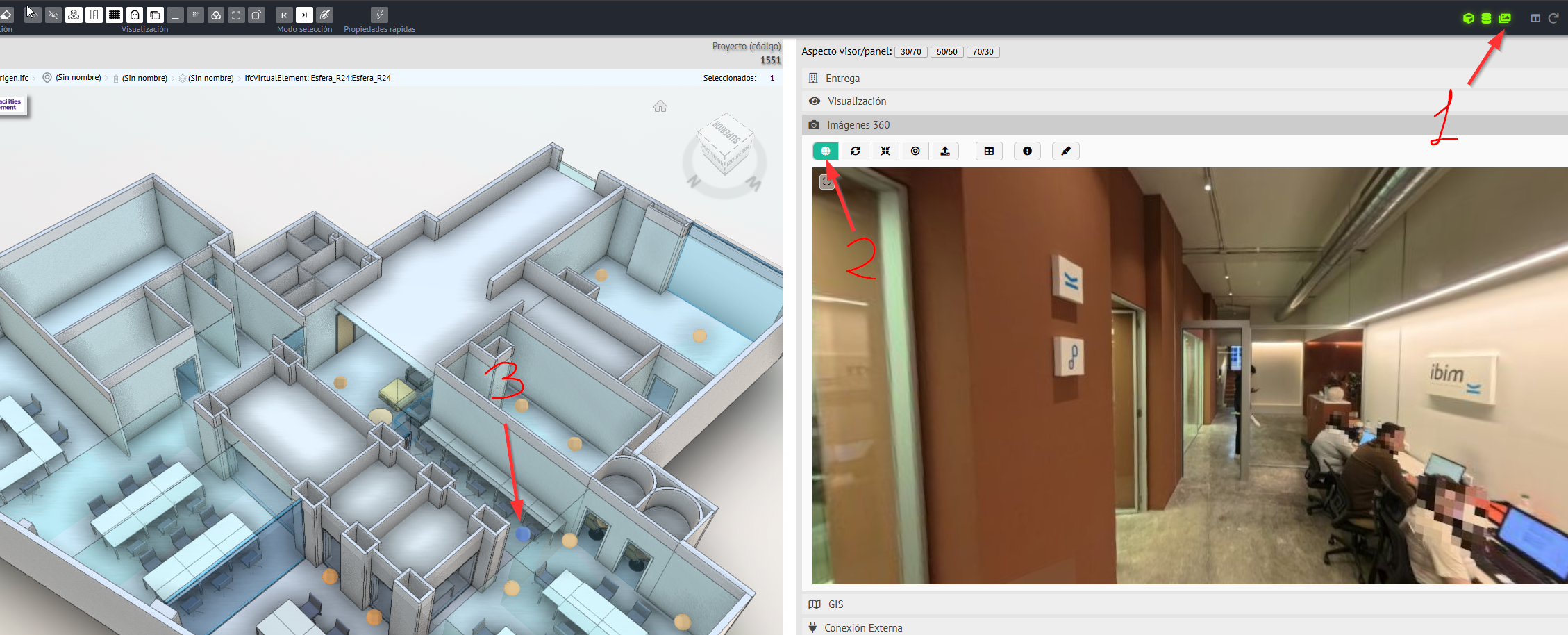Set viewer/panel aspect to 50/50
This screenshot has height=635, width=1568.
click(947, 52)
